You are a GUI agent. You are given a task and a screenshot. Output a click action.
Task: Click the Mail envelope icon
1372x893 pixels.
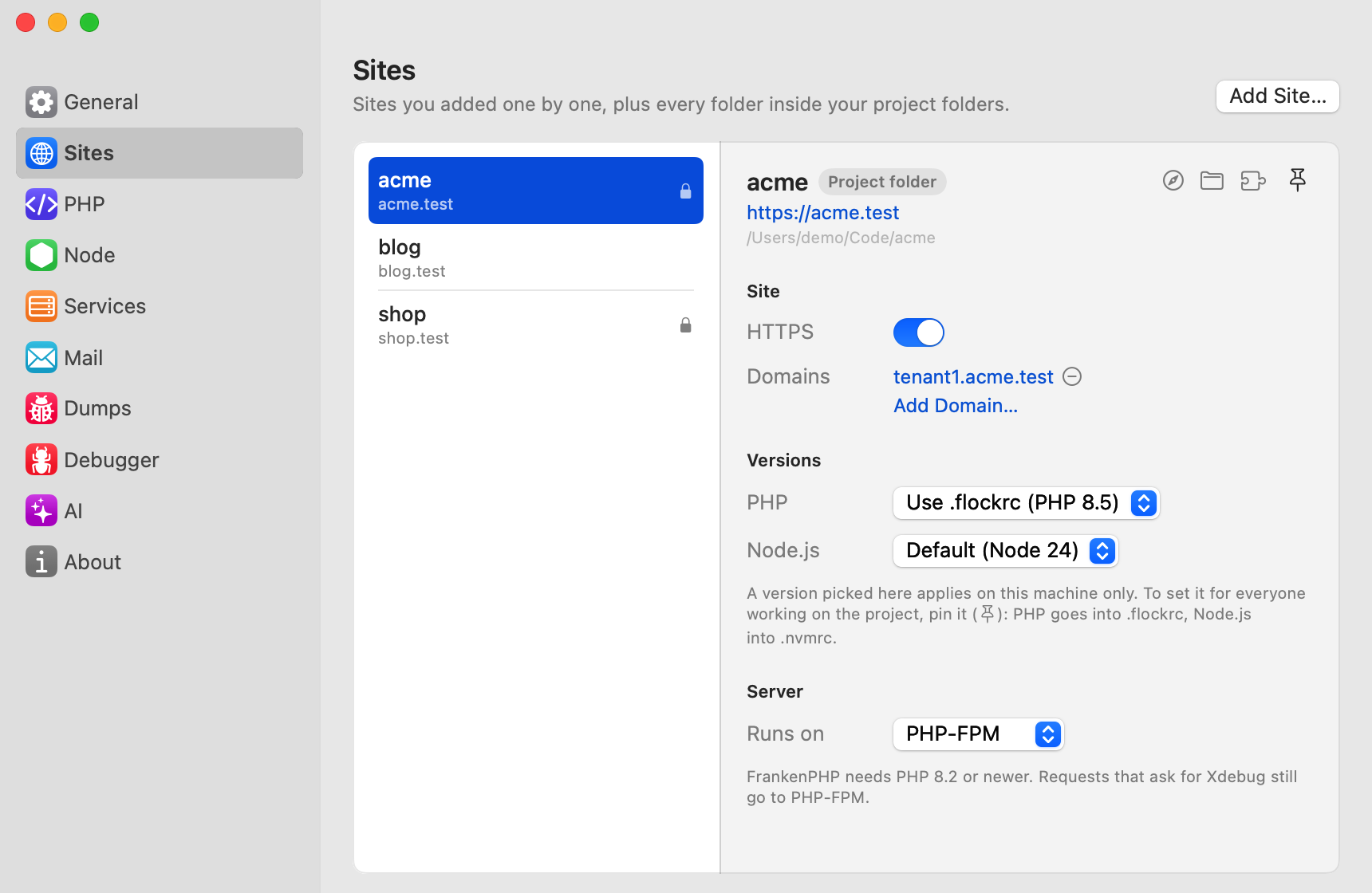41,357
